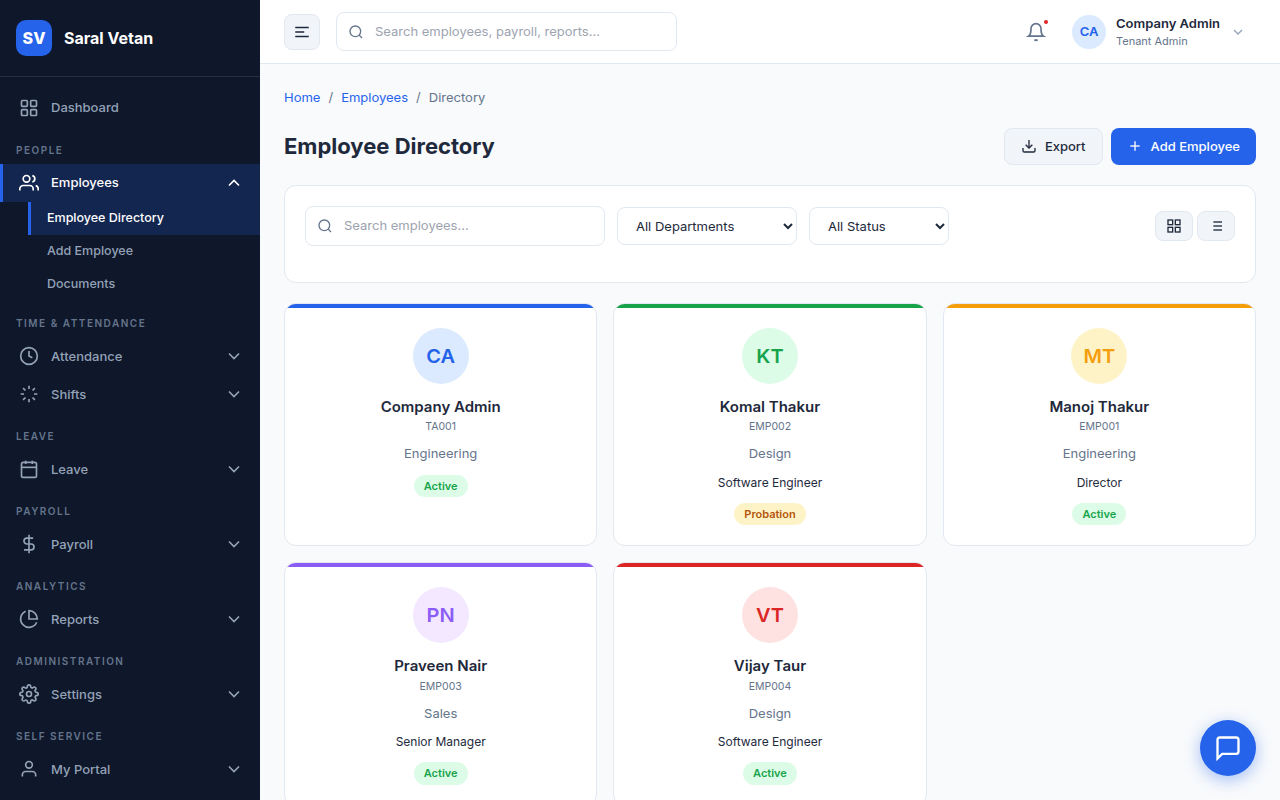1280x800 pixels.
Task: Click the Search employees field
Action: [455, 226]
